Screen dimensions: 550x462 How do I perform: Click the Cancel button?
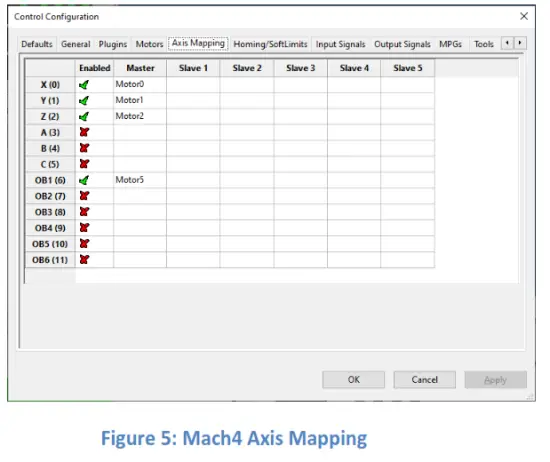(x=425, y=380)
